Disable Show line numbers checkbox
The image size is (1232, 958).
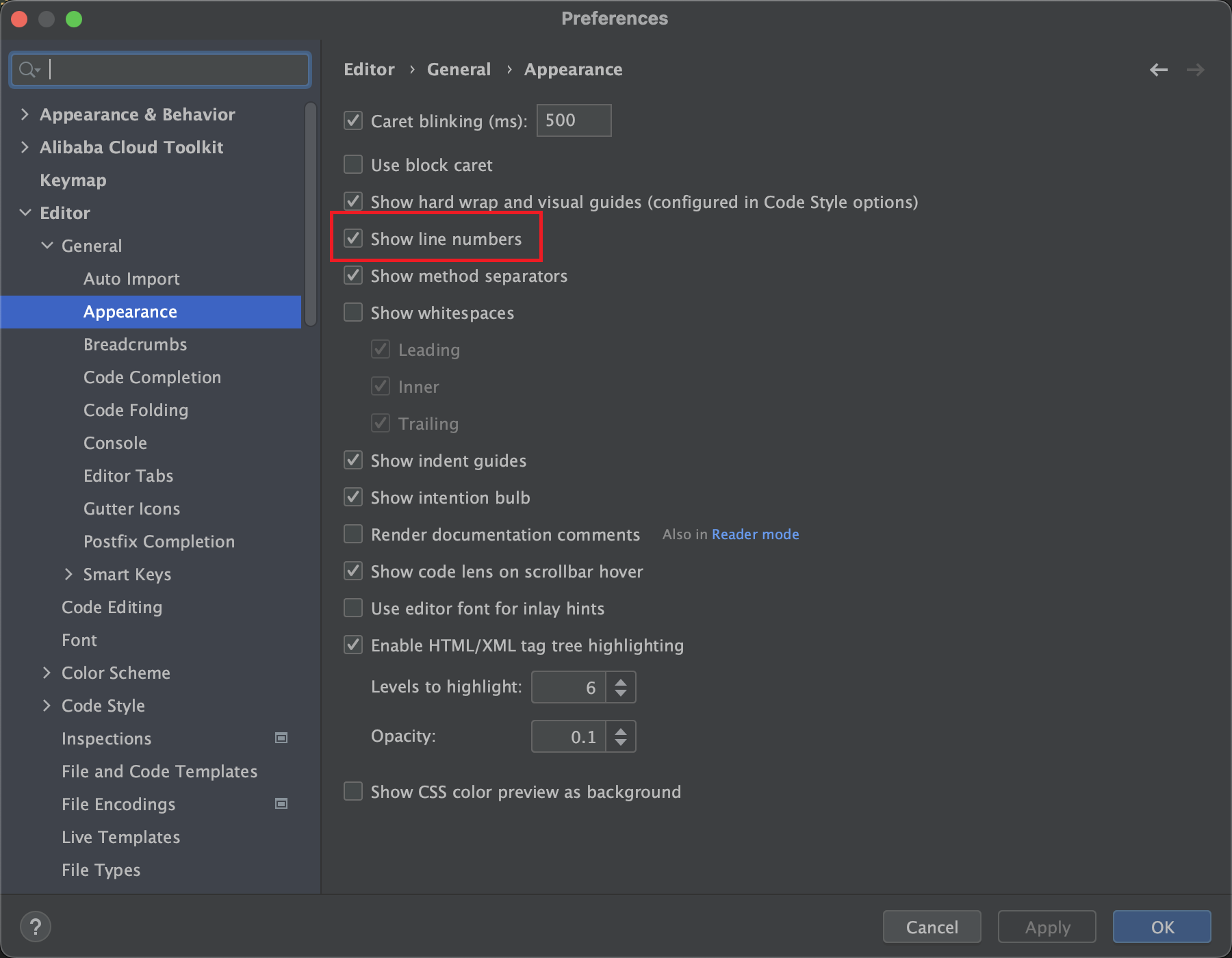point(353,238)
